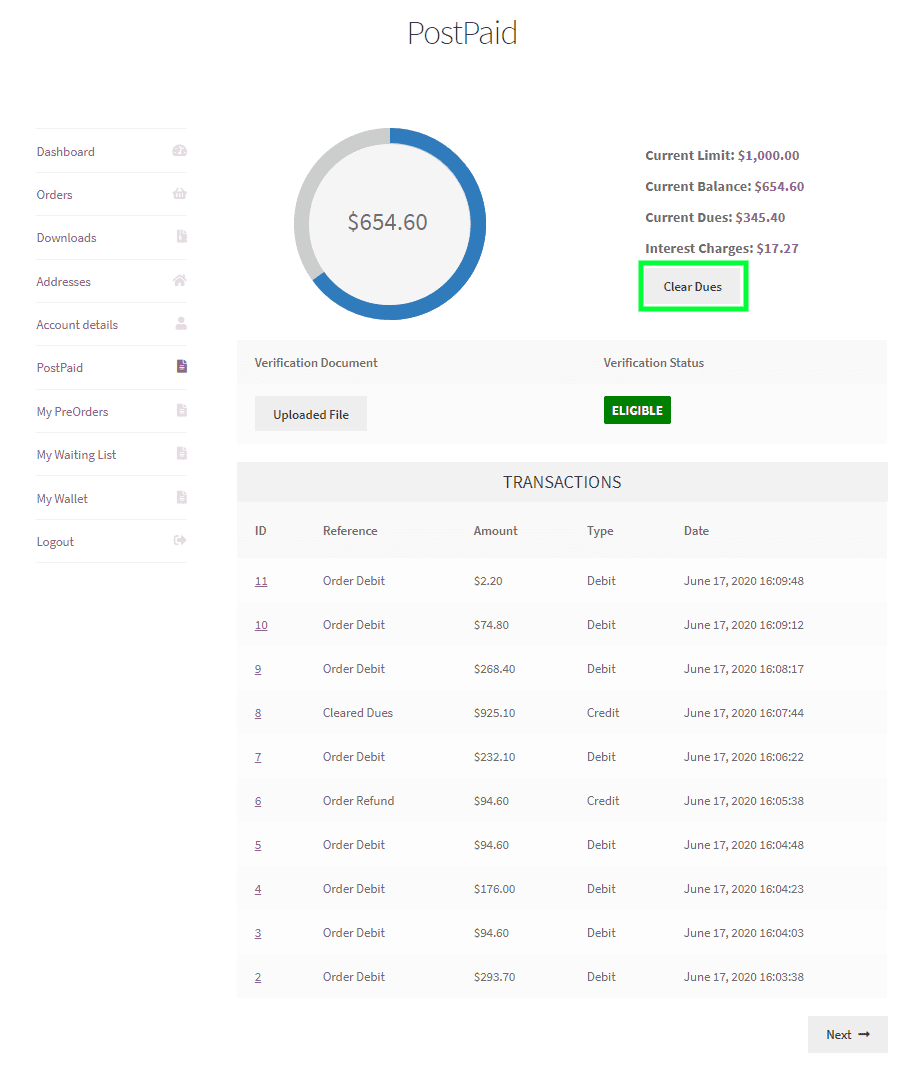Click the ELIGIBLE status badge

click(637, 410)
